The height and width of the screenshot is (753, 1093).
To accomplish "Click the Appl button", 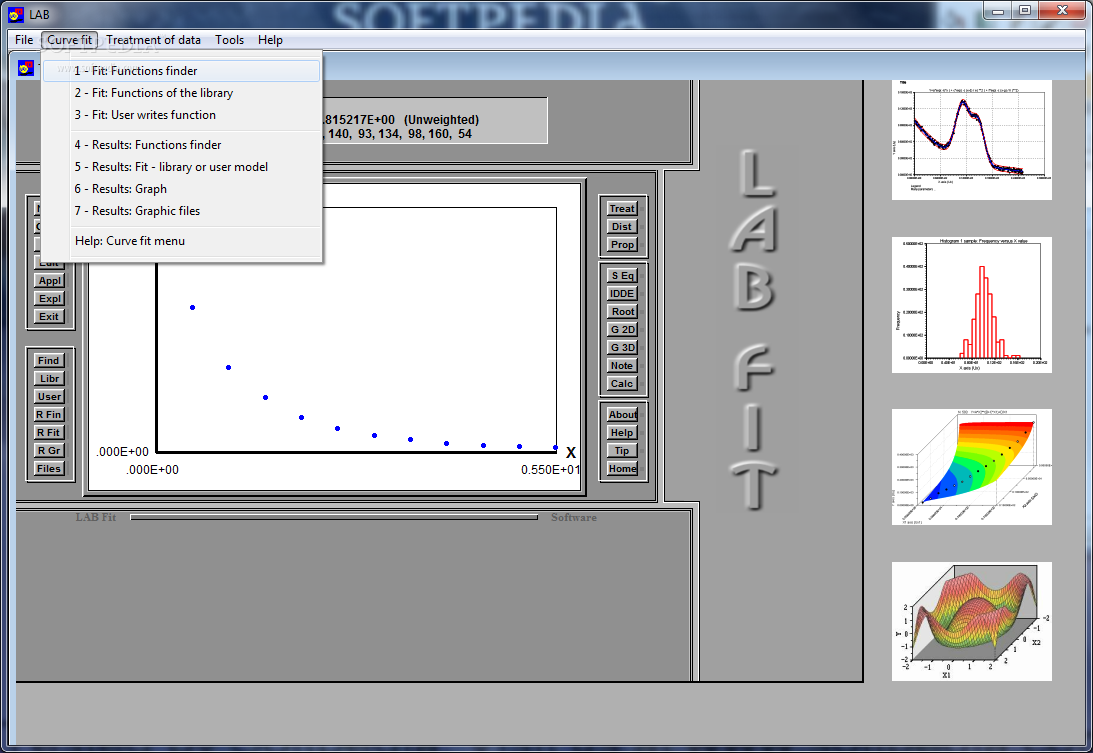I will click(49, 280).
